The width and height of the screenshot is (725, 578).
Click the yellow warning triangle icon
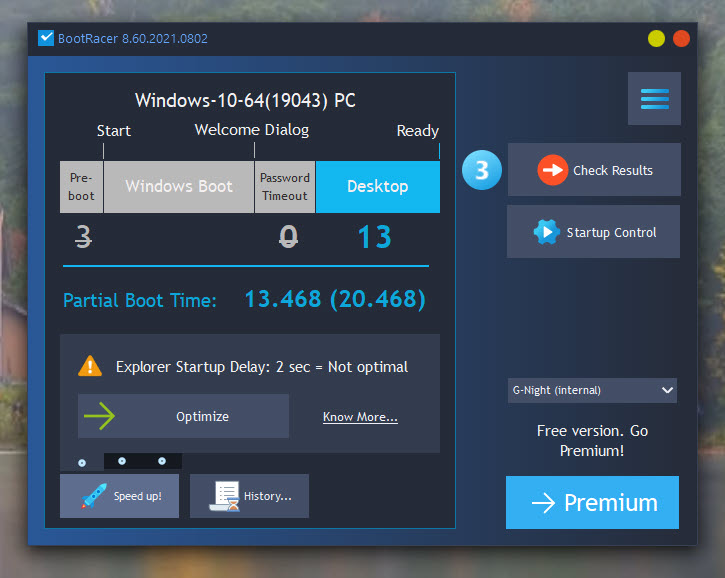click(90, 366)
